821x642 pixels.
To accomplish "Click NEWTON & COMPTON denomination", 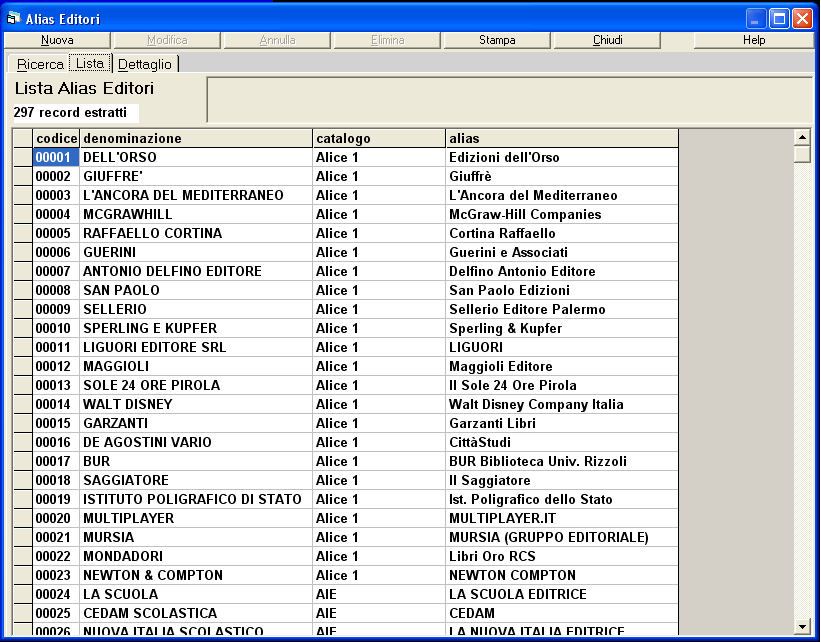I will point(196,575).
